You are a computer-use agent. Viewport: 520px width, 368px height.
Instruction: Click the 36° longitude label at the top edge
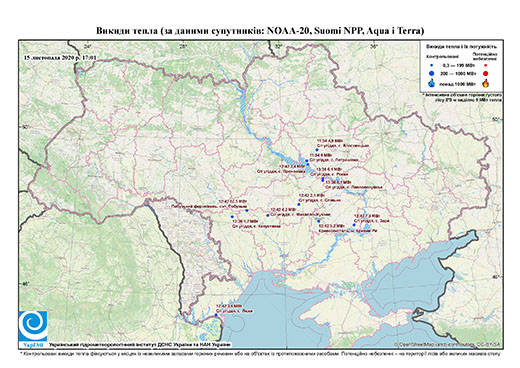(x=374, y=46)
